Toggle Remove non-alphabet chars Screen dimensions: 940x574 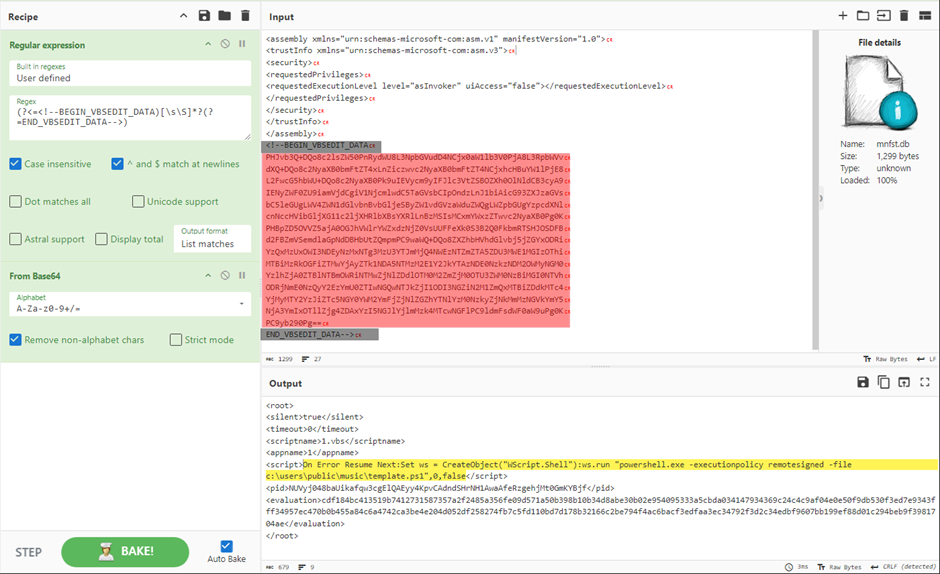(16, 339)
